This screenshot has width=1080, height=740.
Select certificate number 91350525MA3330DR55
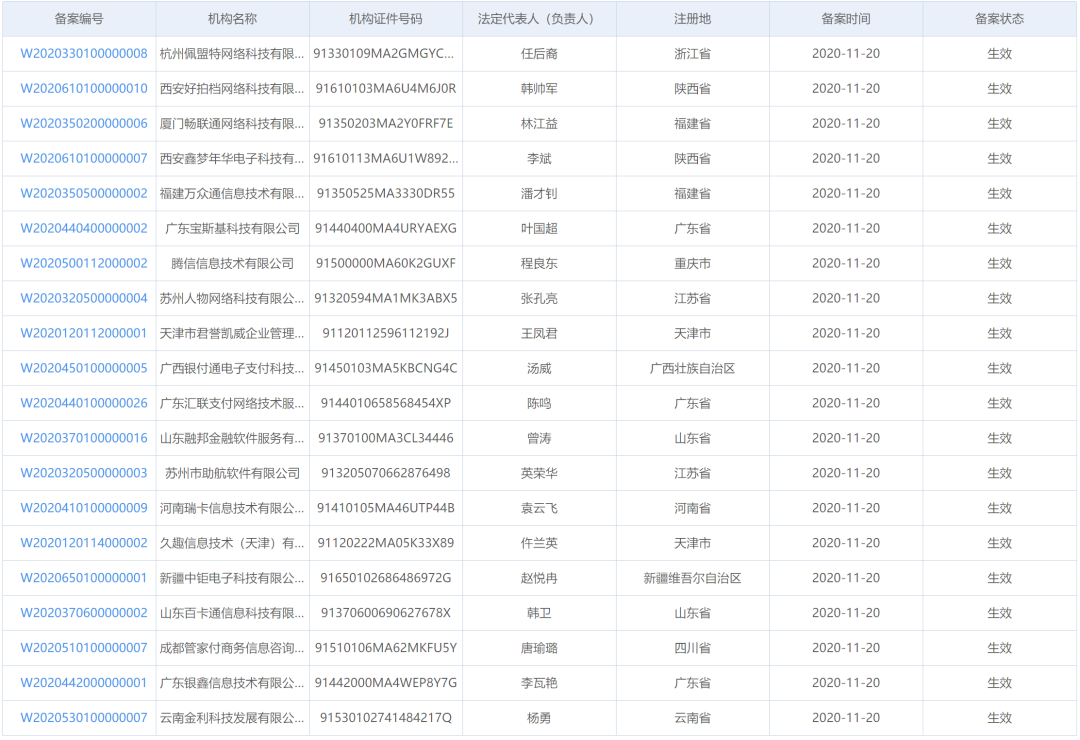click(386, 194)
